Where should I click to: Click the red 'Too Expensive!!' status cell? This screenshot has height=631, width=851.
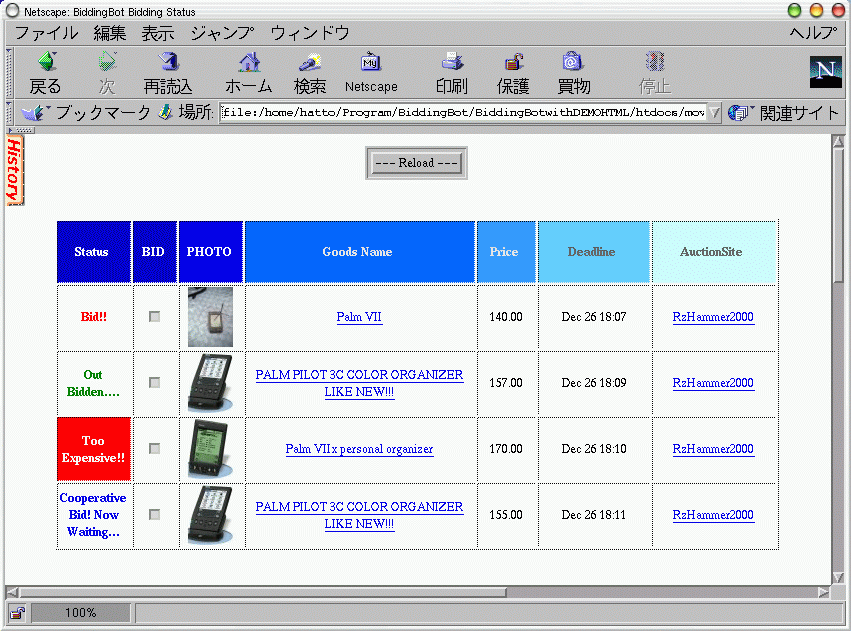(x=94, y=449)
